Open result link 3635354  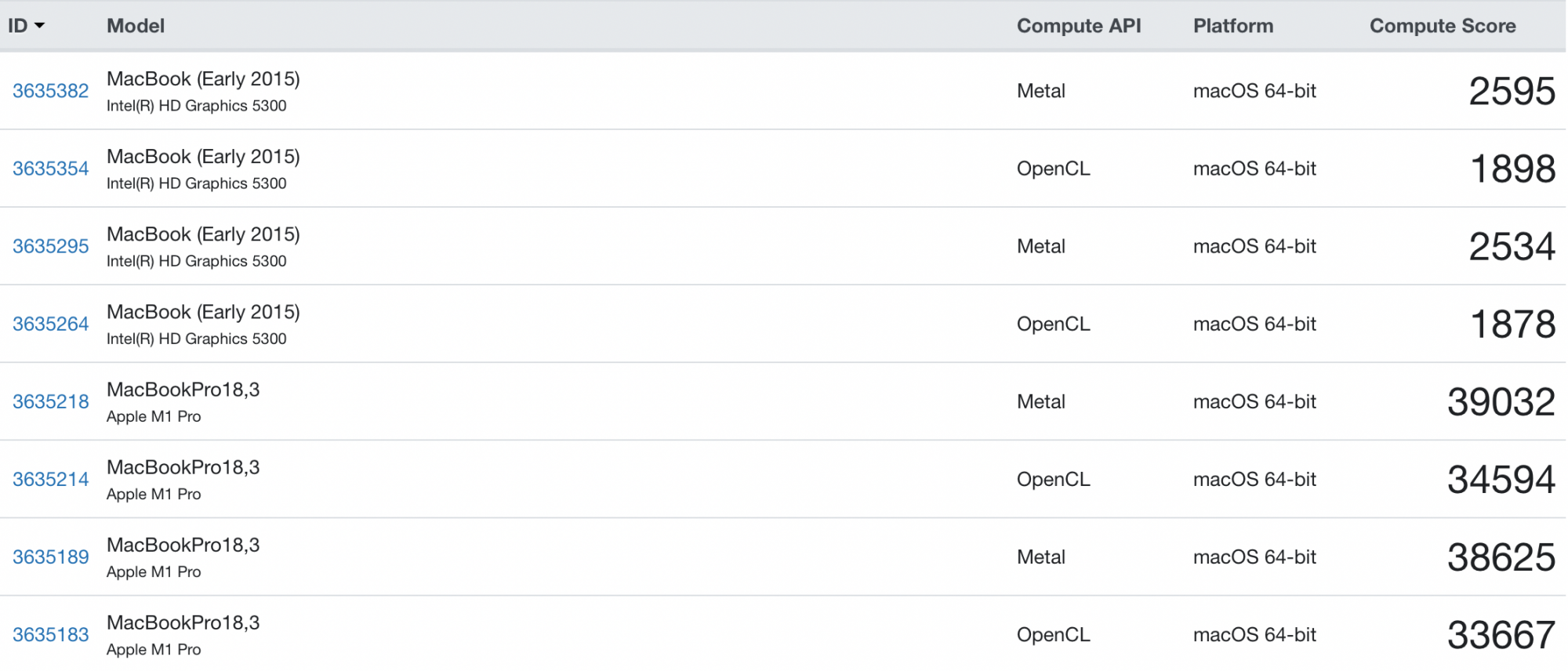tap(51, 169)
